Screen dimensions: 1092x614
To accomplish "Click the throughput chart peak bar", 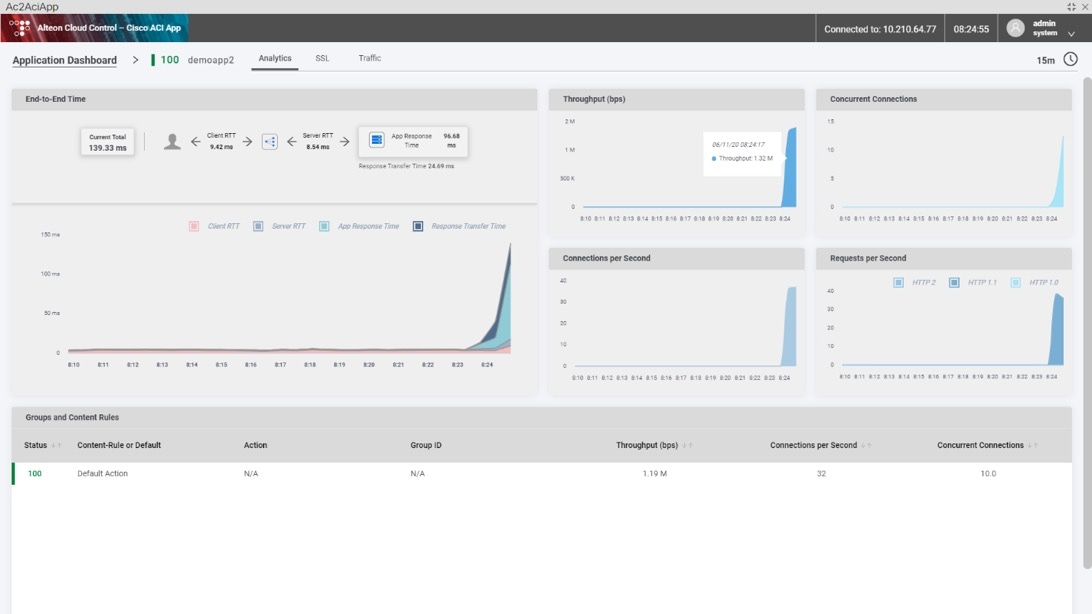I will (790, 167).
